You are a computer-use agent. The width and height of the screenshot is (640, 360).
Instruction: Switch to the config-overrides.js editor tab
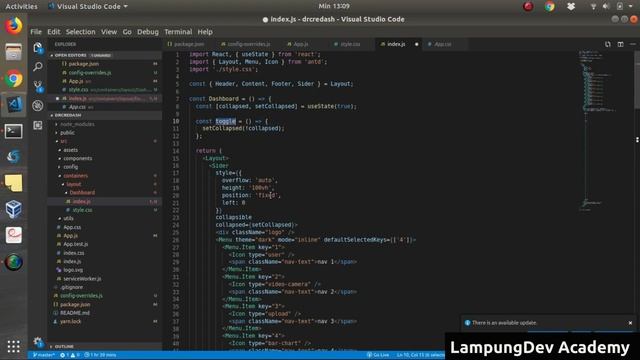(x=249, y=44)
